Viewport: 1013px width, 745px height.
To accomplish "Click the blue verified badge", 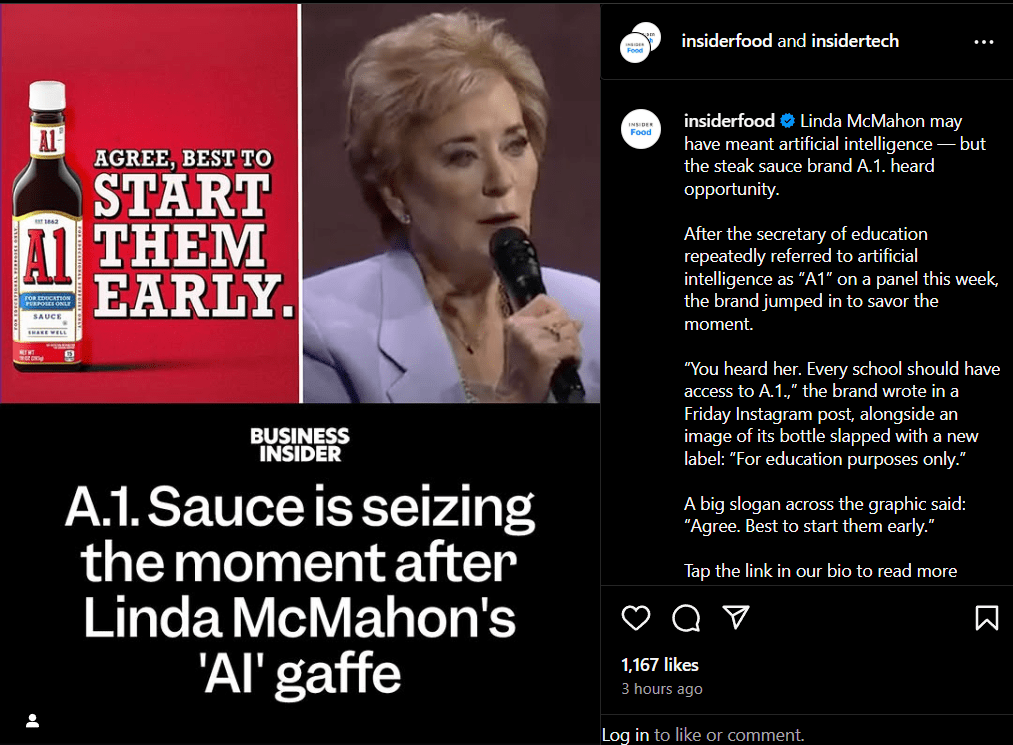I will 788,121.
